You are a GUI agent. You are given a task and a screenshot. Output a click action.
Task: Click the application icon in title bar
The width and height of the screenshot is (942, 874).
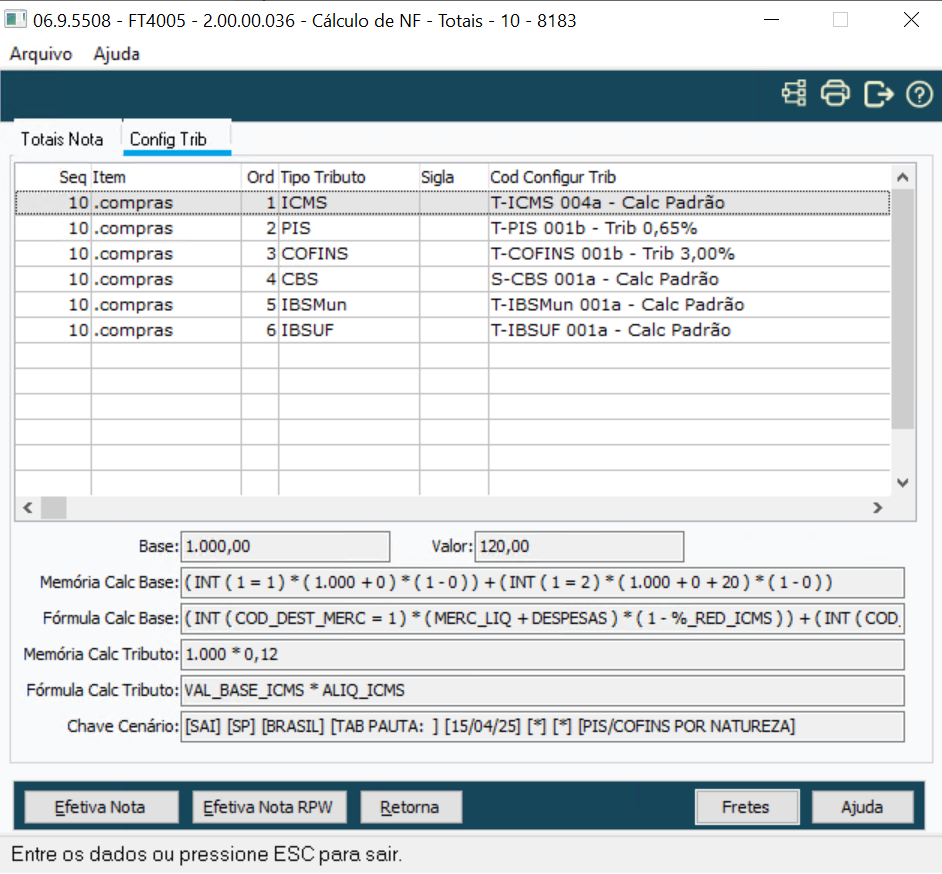tap(16, 20)
